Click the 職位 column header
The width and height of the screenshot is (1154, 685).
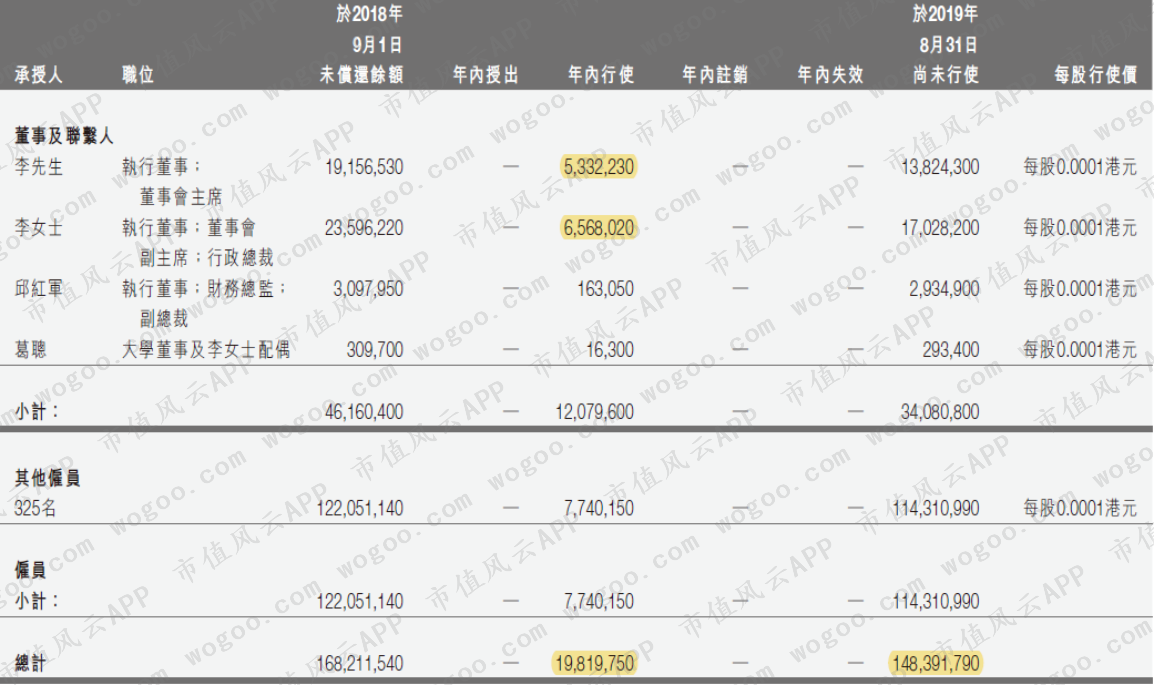[138, 74]
